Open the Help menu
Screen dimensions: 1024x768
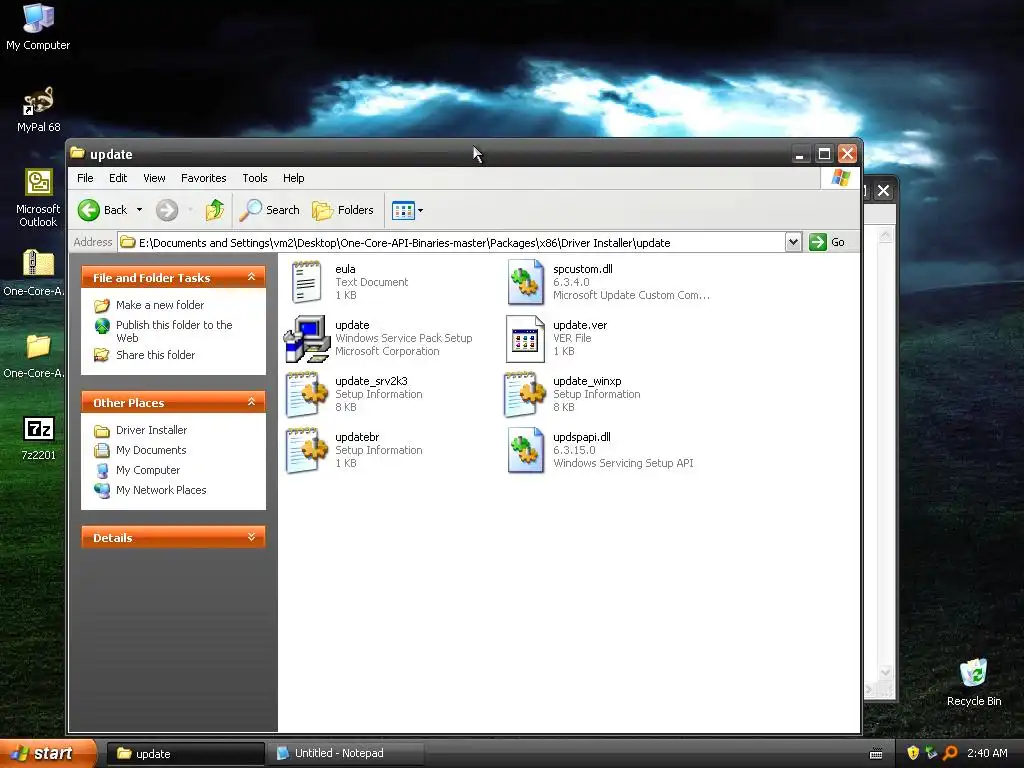point(293,178)
